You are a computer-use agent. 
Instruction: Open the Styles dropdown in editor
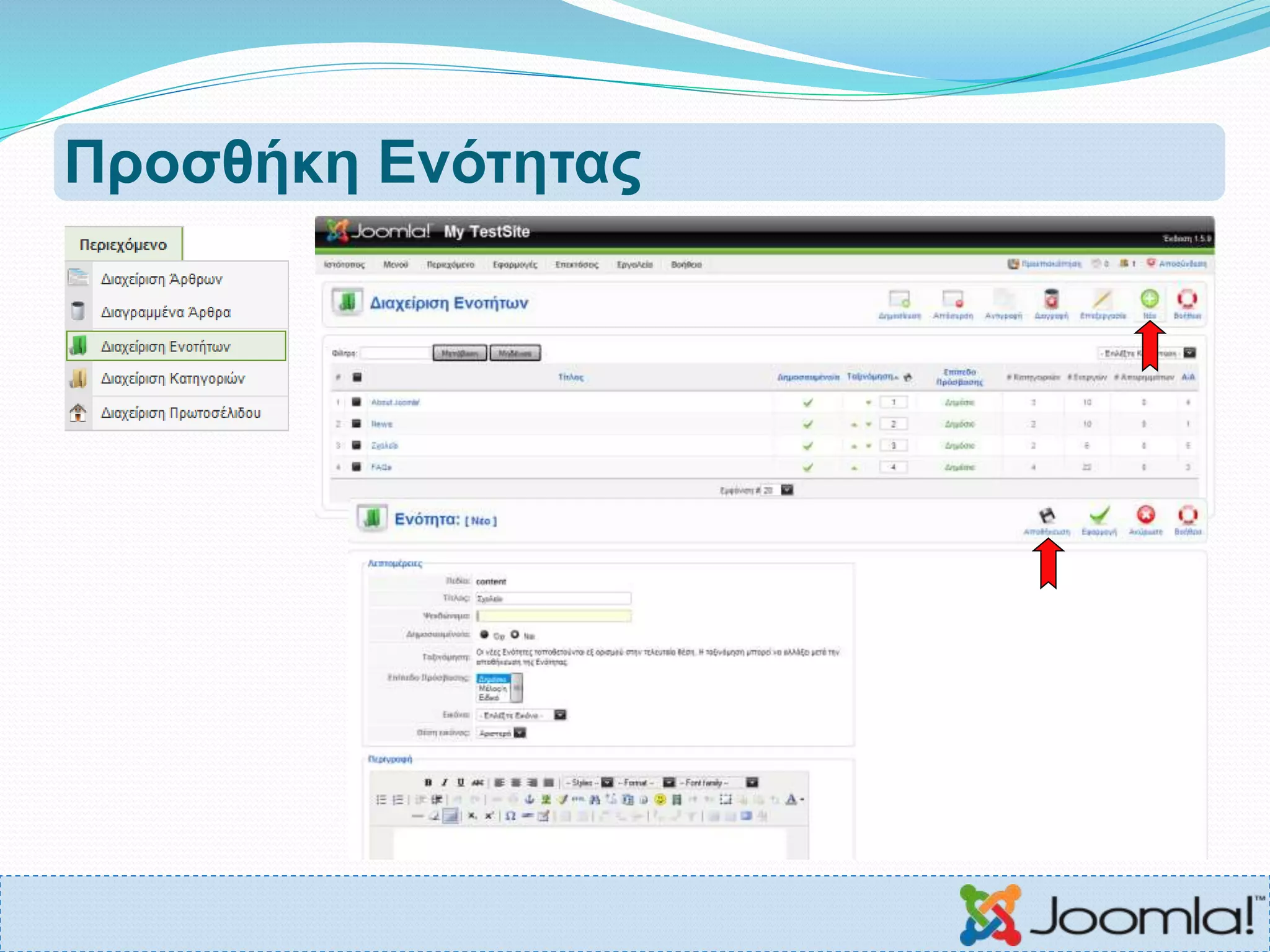607,783
